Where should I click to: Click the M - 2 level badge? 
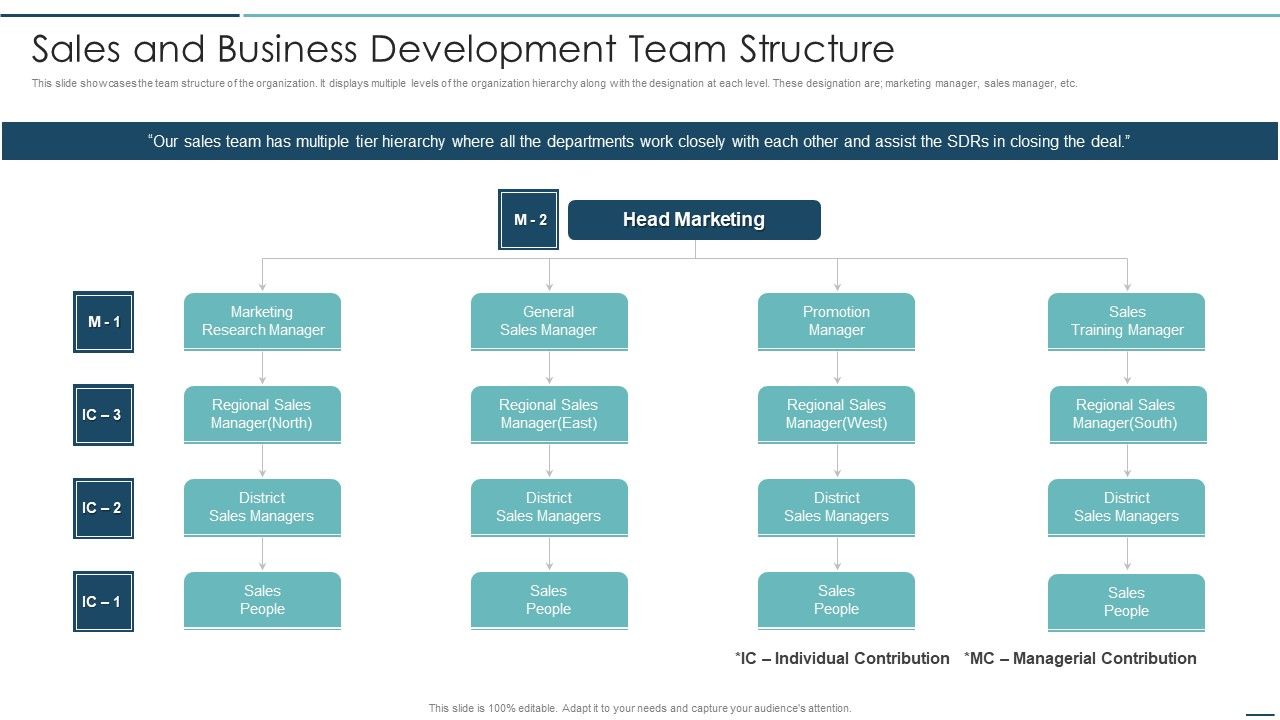[x=529, y=220]
